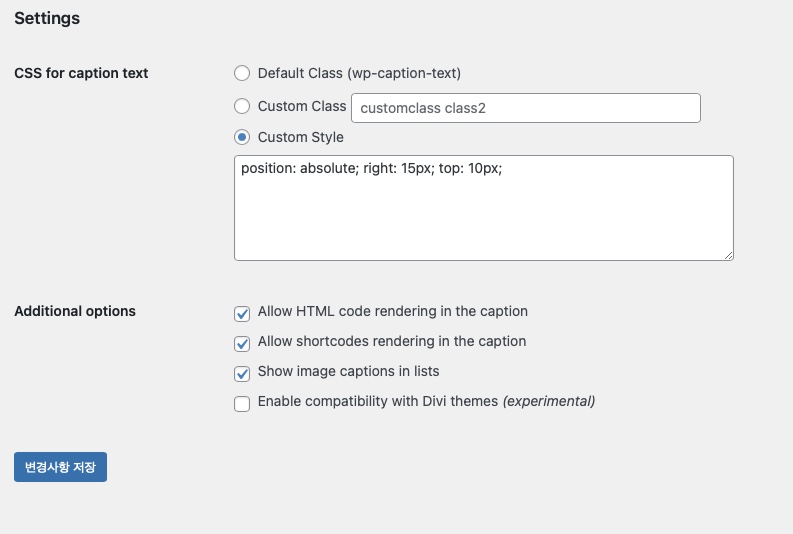Click the "Custom Class" label text
Image resolution: width=793 pixels, height=534 pixels.
[x=302, y=106]
